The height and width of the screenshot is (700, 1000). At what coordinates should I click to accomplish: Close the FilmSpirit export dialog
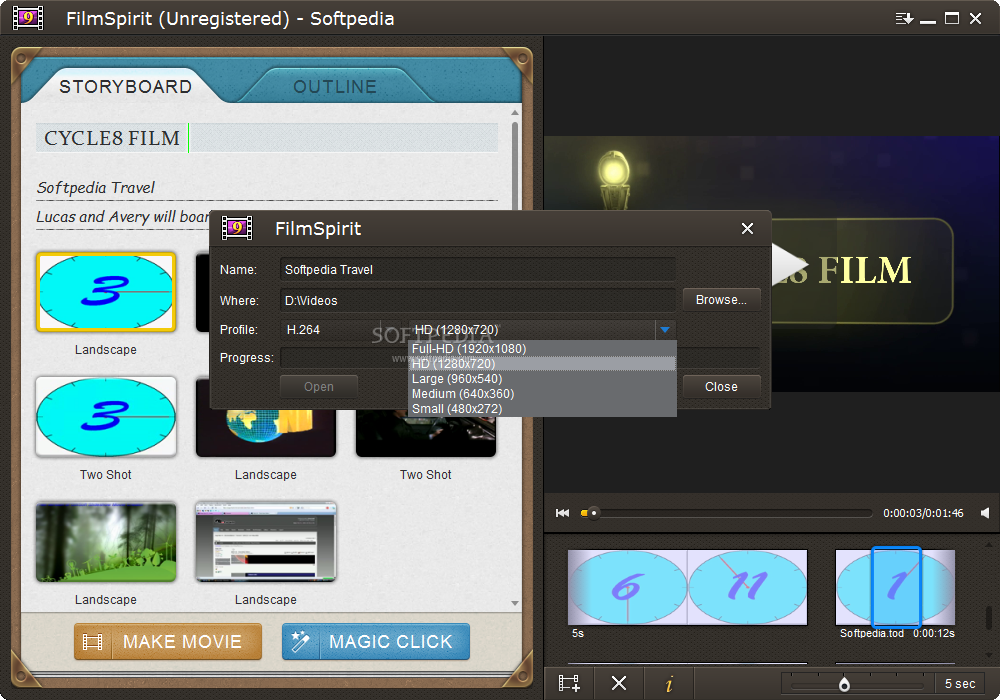(x=747, y=228)
